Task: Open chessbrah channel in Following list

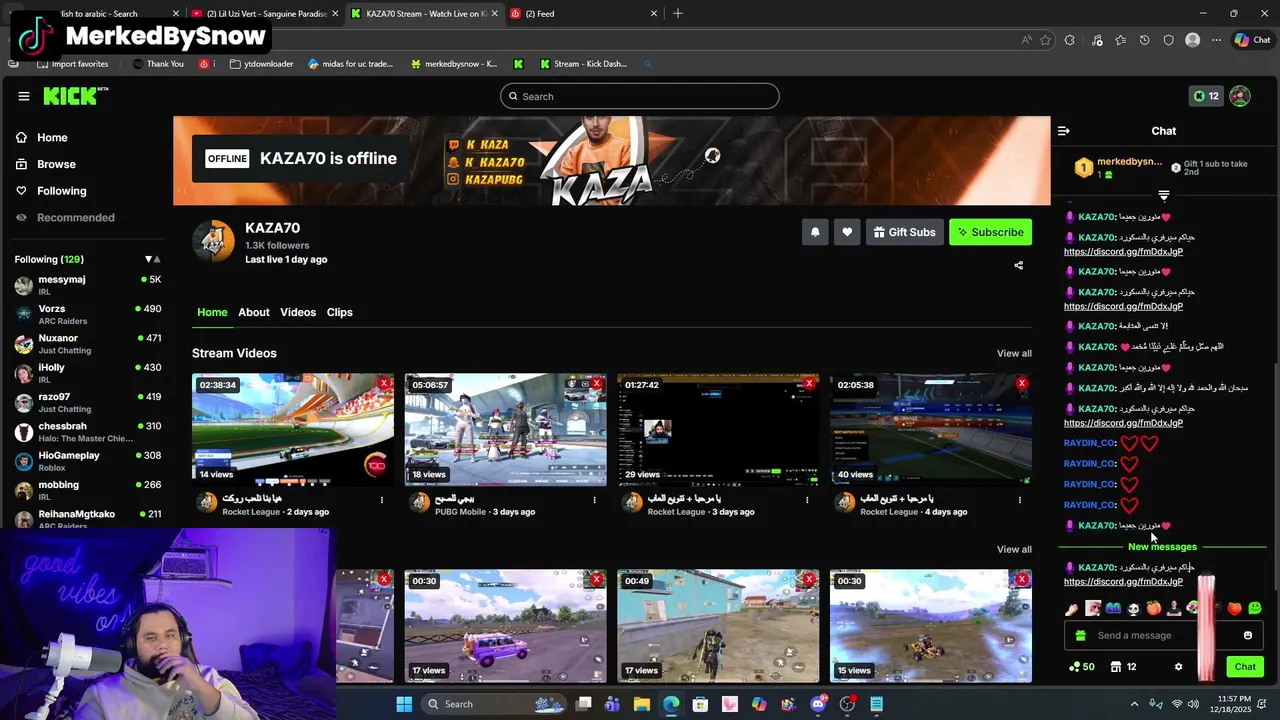Action: (x=88, y=432)
